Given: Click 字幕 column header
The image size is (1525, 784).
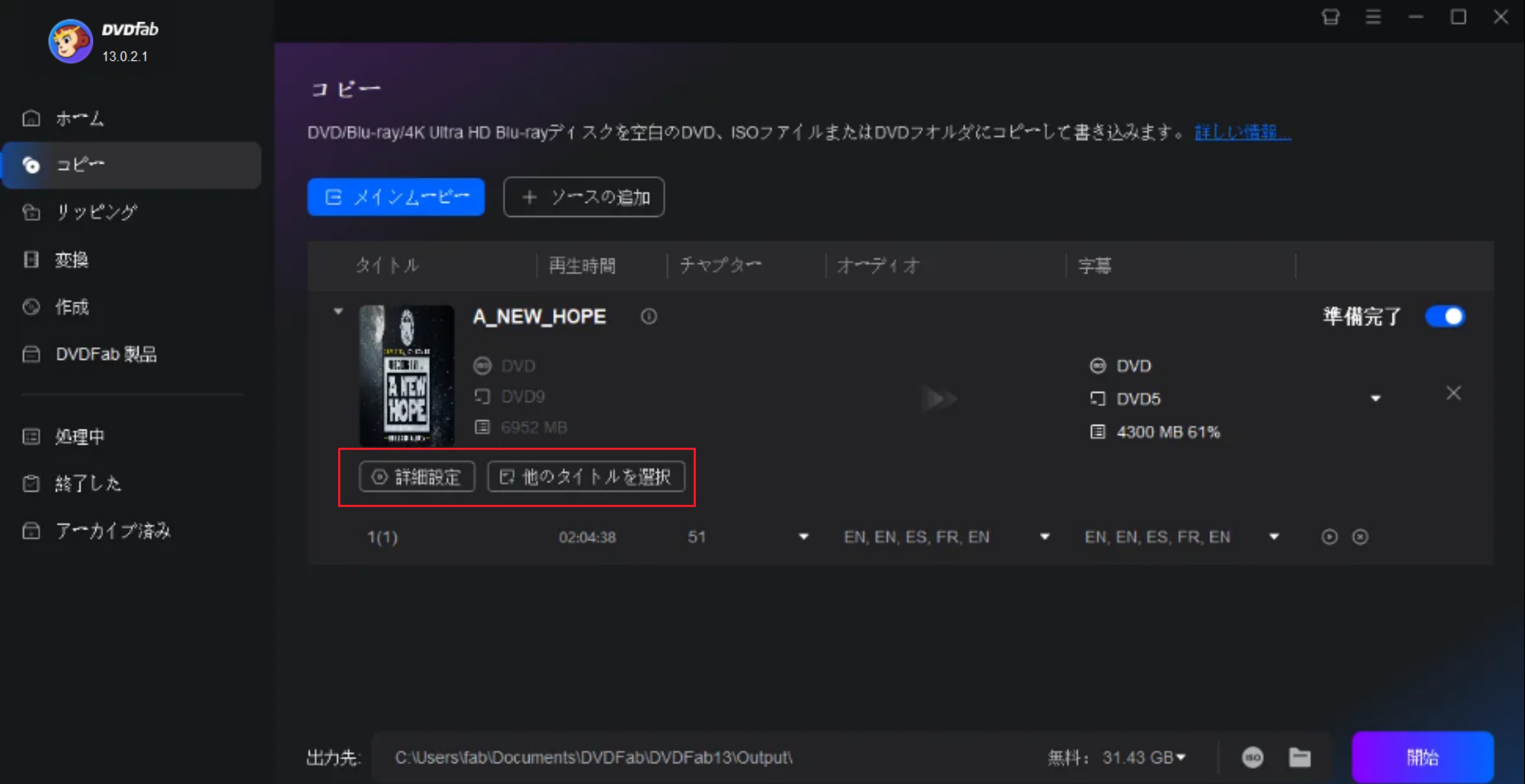Looking at the screenshot, I should click(x=1095, y=265).
